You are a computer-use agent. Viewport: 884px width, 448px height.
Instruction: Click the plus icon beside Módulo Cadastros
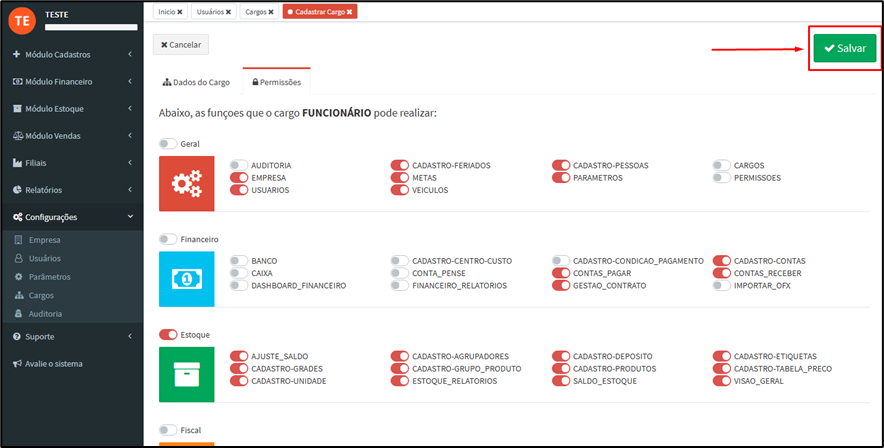pyautogui.click(x=16, y=55)
